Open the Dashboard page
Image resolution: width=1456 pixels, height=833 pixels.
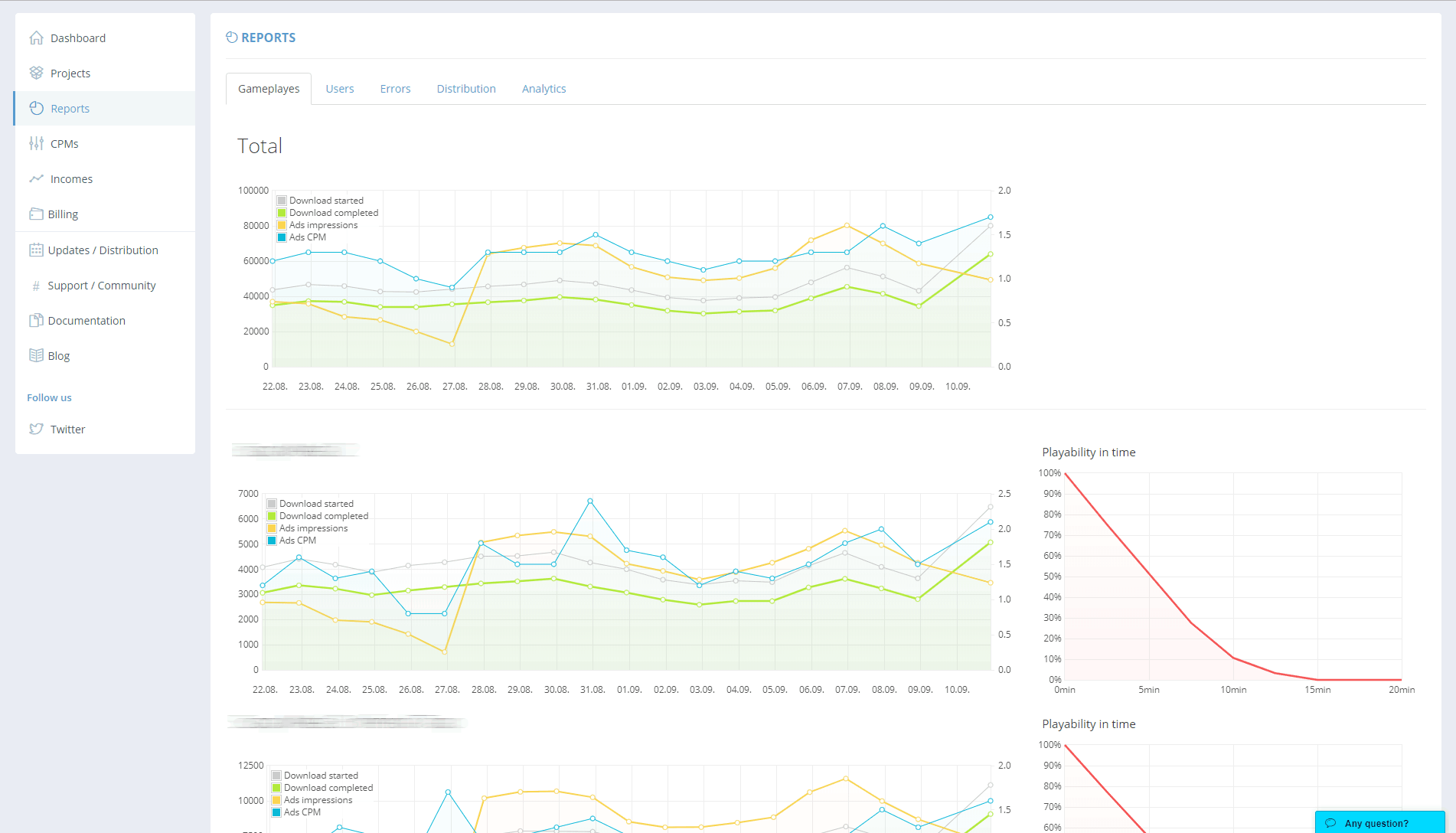(x=105, y=38)
